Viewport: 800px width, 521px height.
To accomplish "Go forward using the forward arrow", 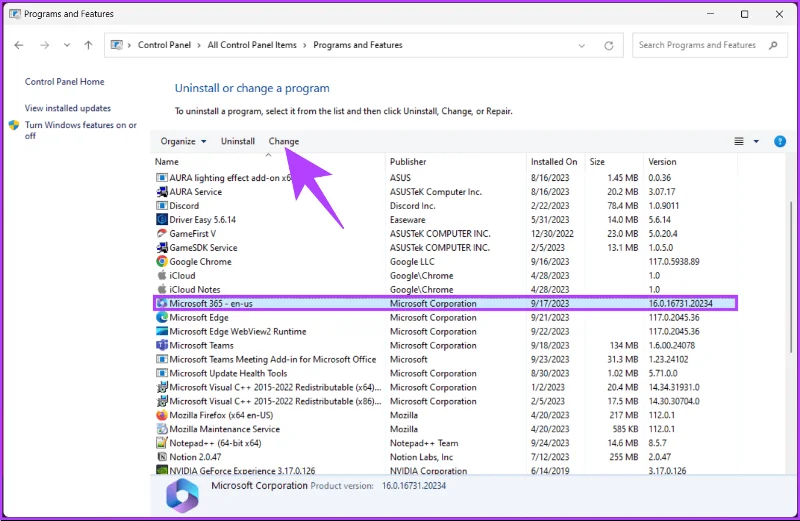I will tap(45, 45).
